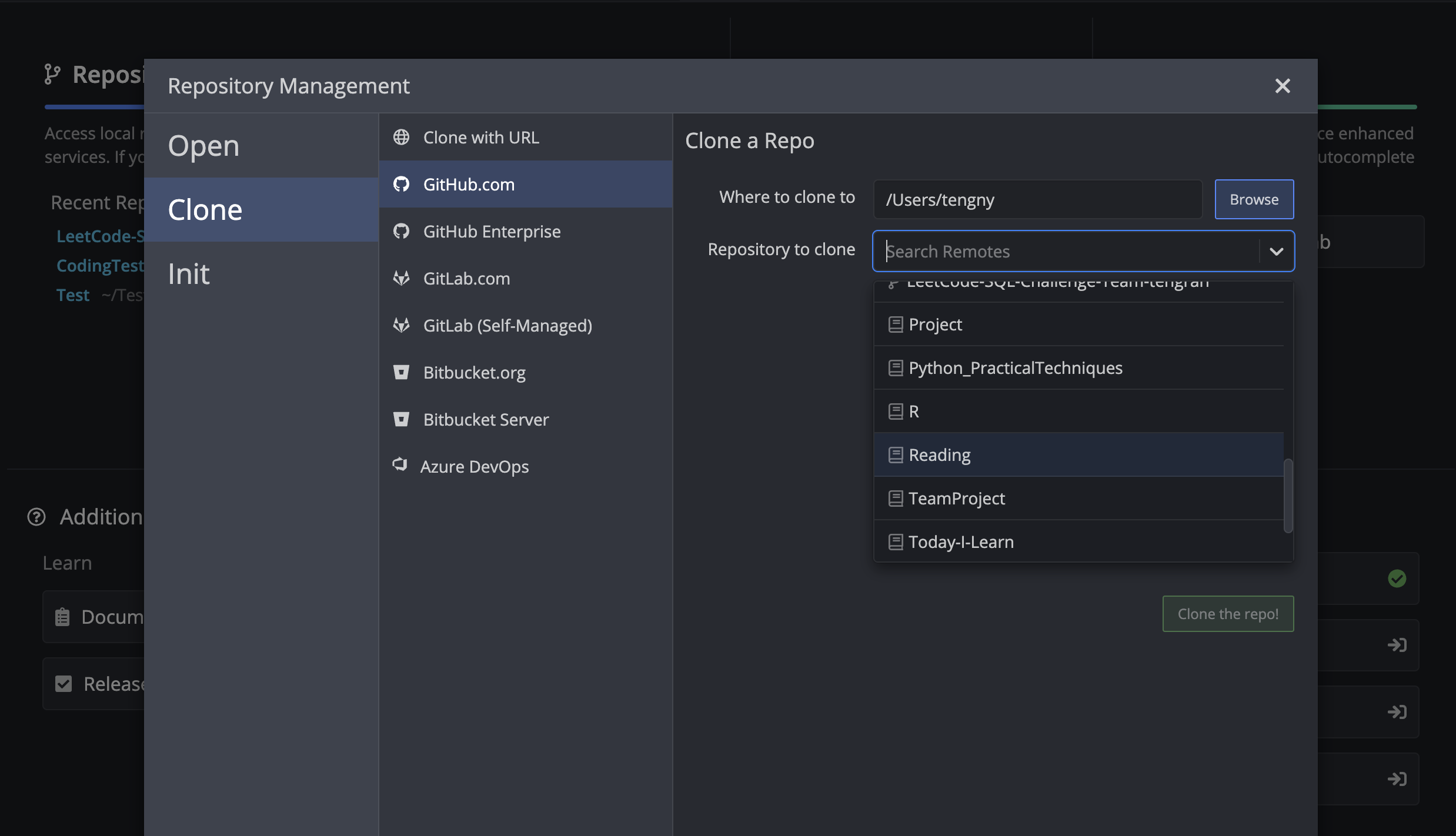Click the clipboard Documentation icon in background

(62, 617)
